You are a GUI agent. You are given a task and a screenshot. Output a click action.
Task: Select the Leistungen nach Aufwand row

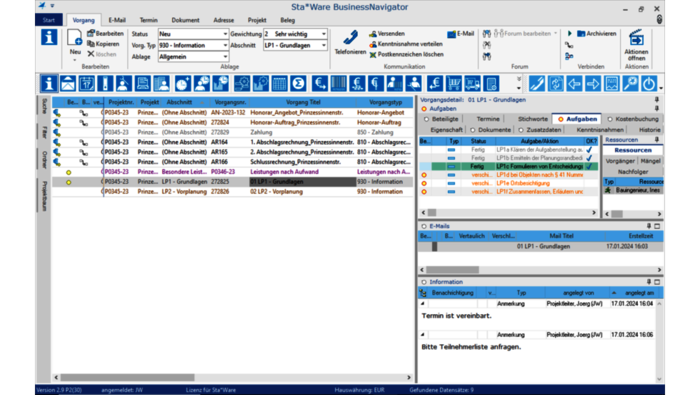click(x=233, y=172)
